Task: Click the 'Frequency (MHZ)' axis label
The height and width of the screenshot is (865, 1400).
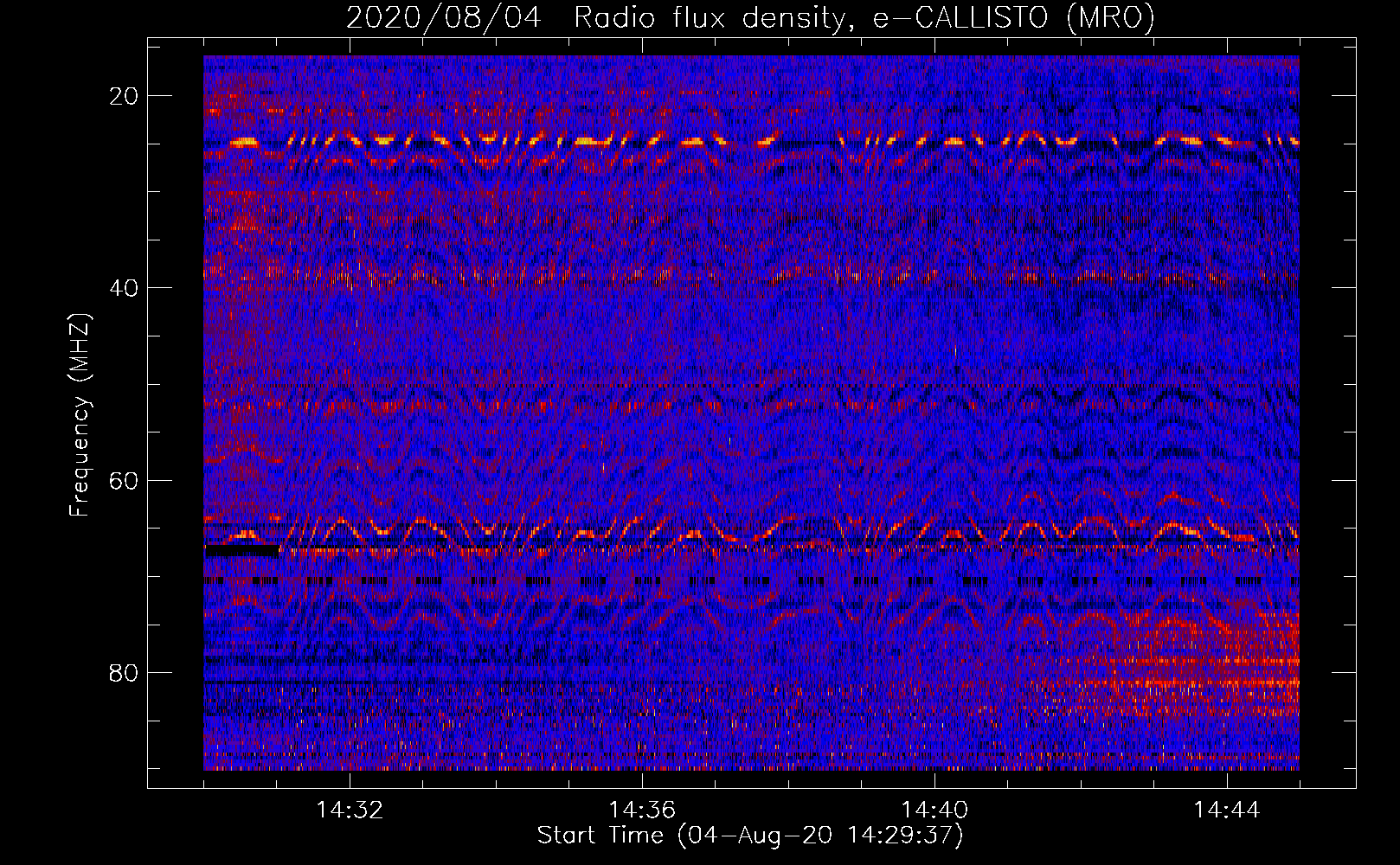Action: [x=80, y=414]
